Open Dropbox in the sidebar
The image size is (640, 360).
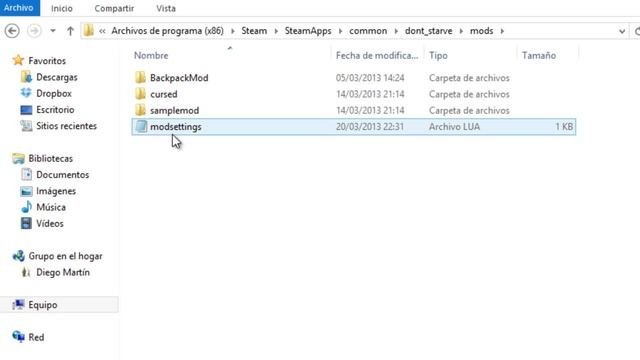[54, 93]
